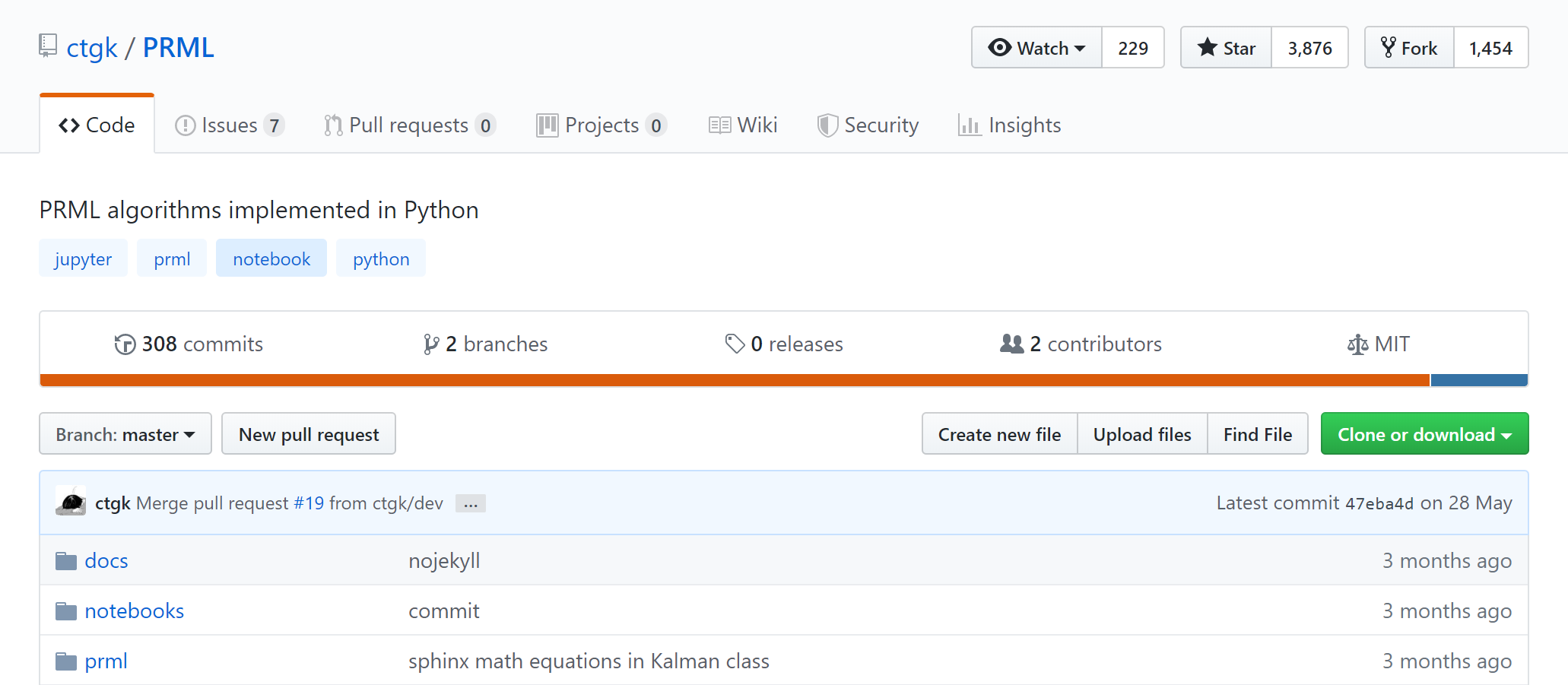This screenshot has height=685, width=1568.
Task: Click the board icon on Projects tab
Action: tap(547, 125)
